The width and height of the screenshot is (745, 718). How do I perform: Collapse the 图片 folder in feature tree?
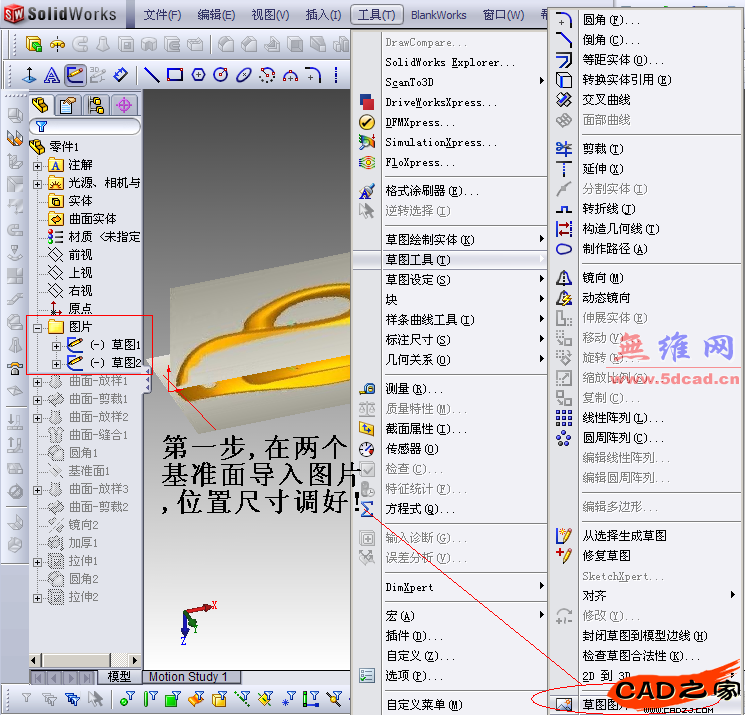coord(38,327)
